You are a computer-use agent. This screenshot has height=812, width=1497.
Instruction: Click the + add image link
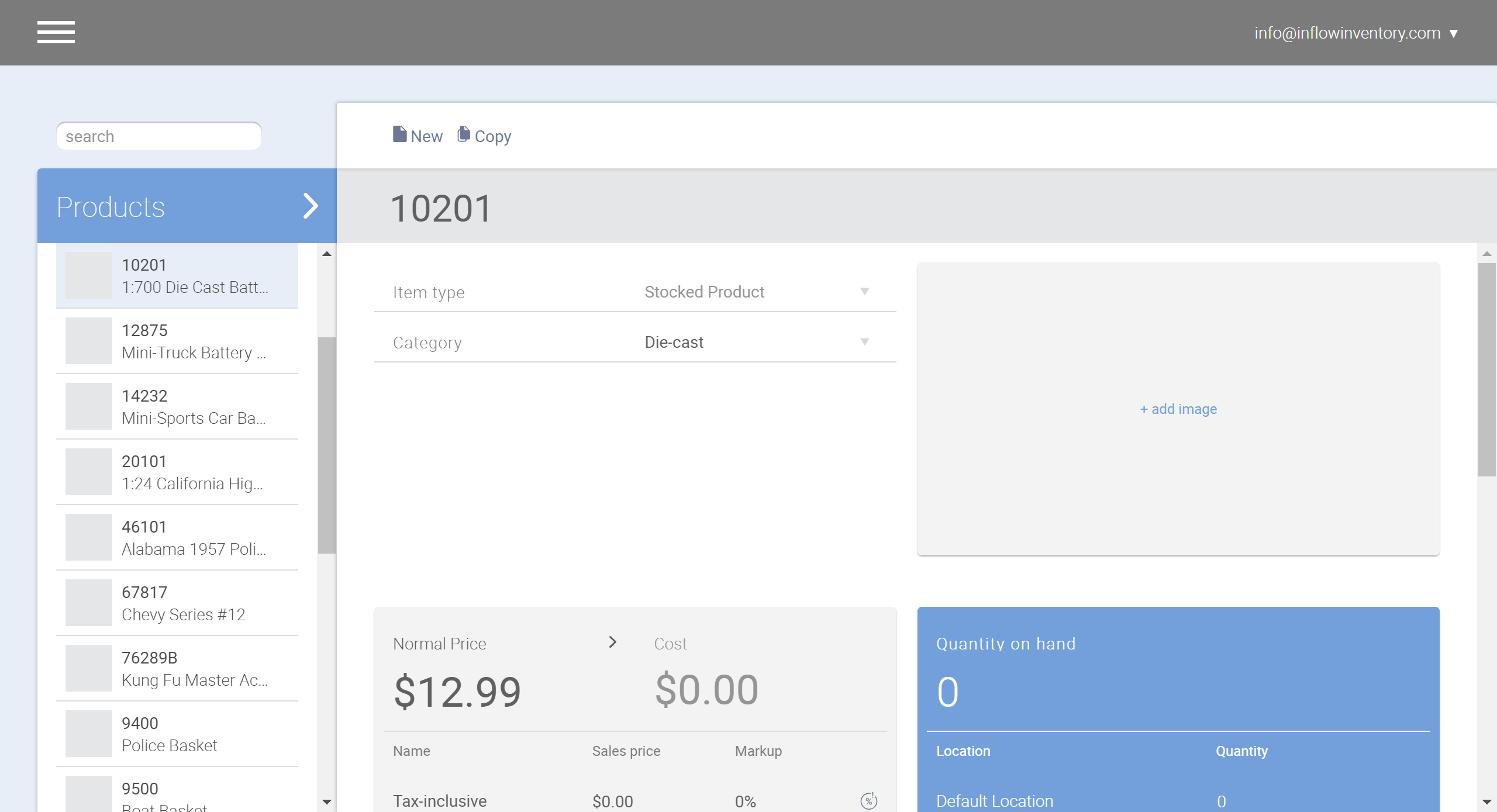click(1178, 409)
